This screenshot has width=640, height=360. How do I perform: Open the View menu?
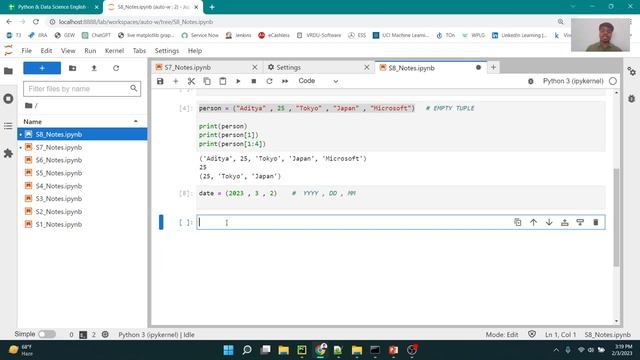point(68,51)
